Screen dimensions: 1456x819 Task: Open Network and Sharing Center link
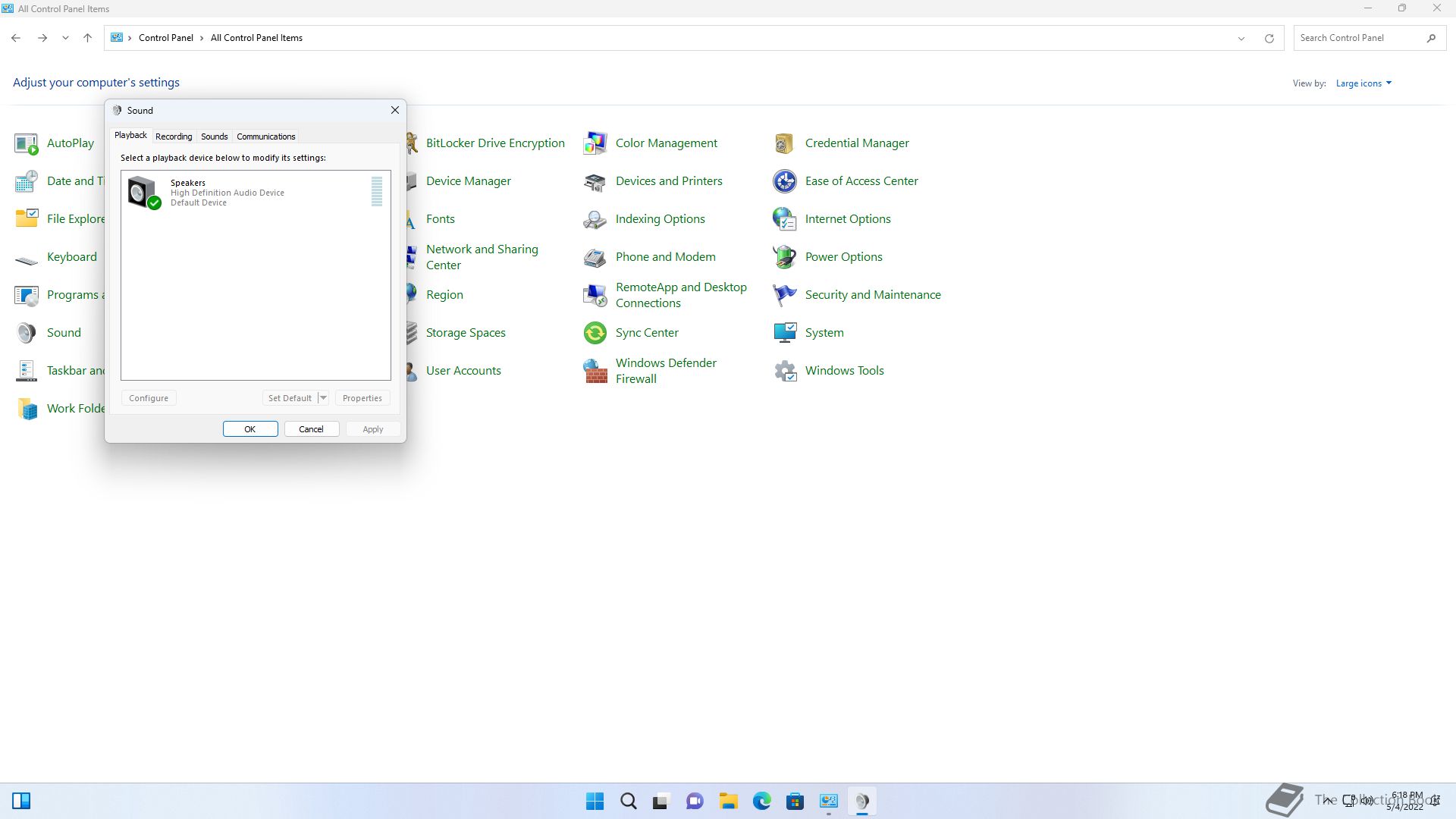(x=482, y=257)
